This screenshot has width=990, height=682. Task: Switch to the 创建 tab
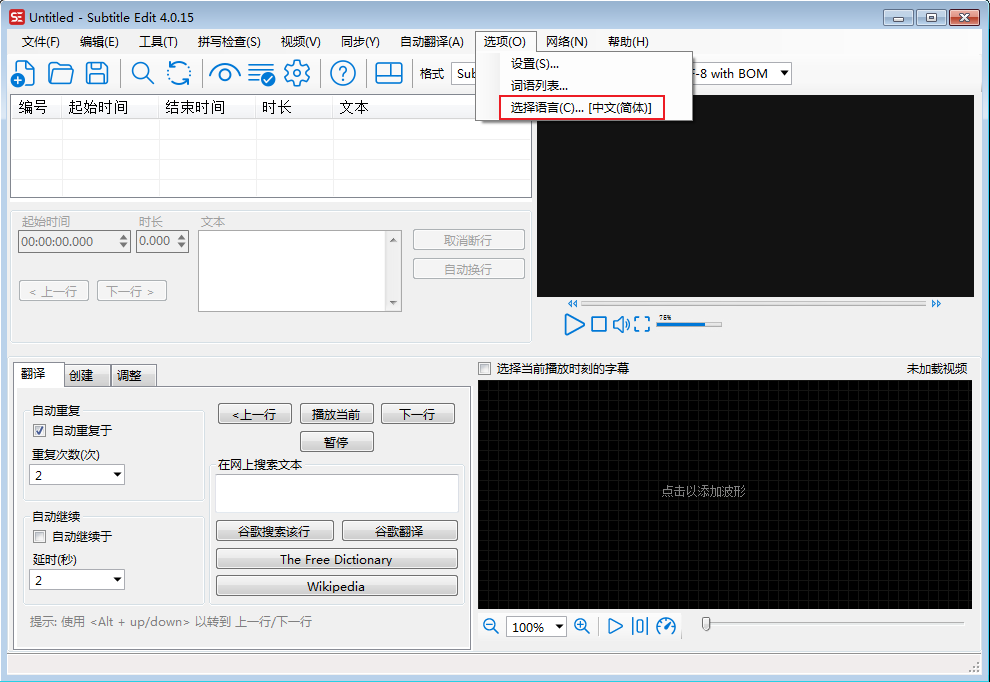tap(81, 376)
